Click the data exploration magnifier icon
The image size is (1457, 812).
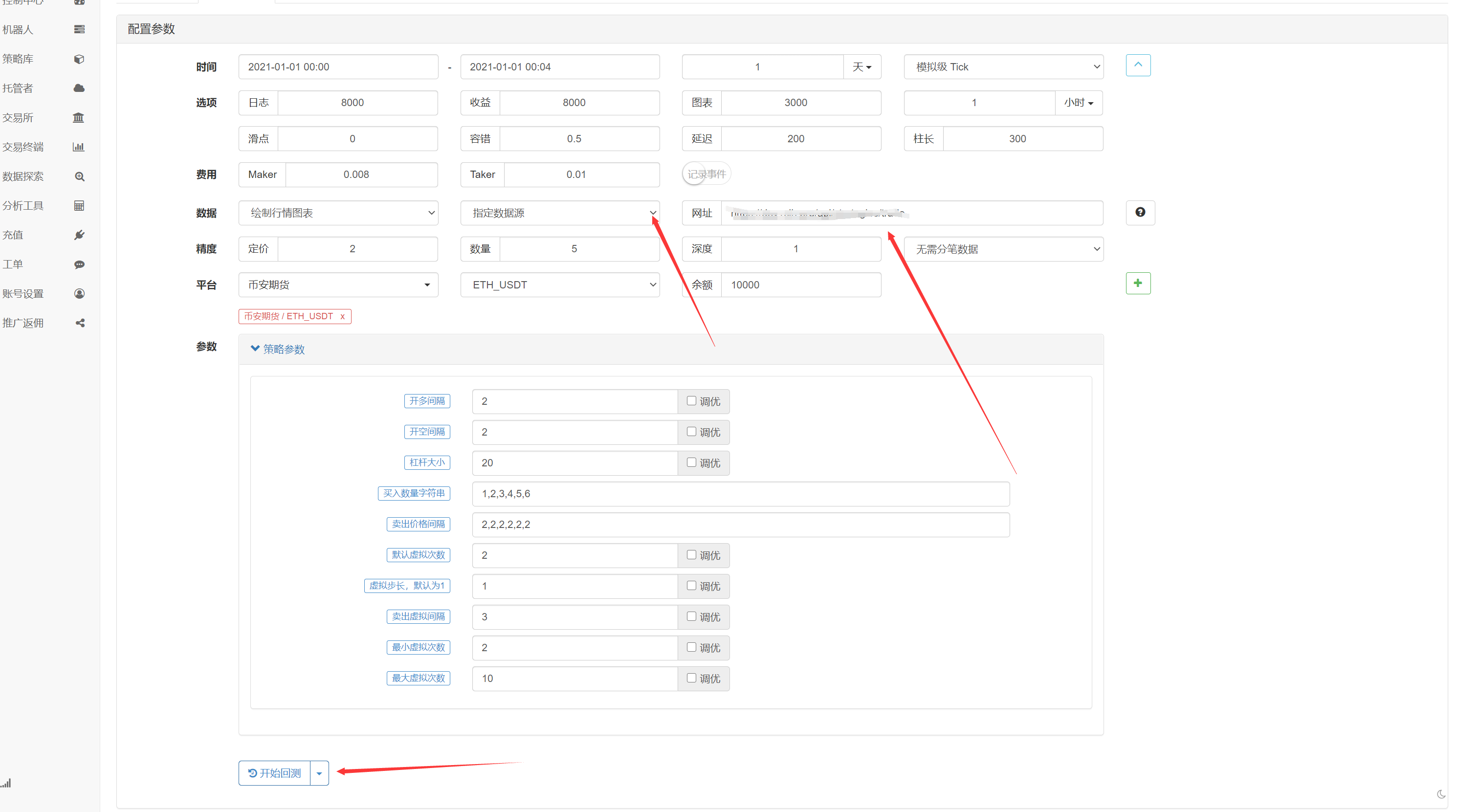[x=80, y=176]
